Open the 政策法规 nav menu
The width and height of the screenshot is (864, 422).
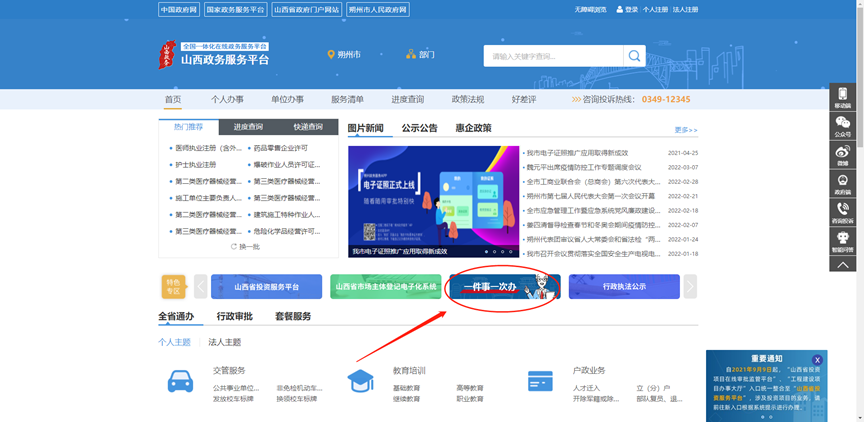pos(468,100)
